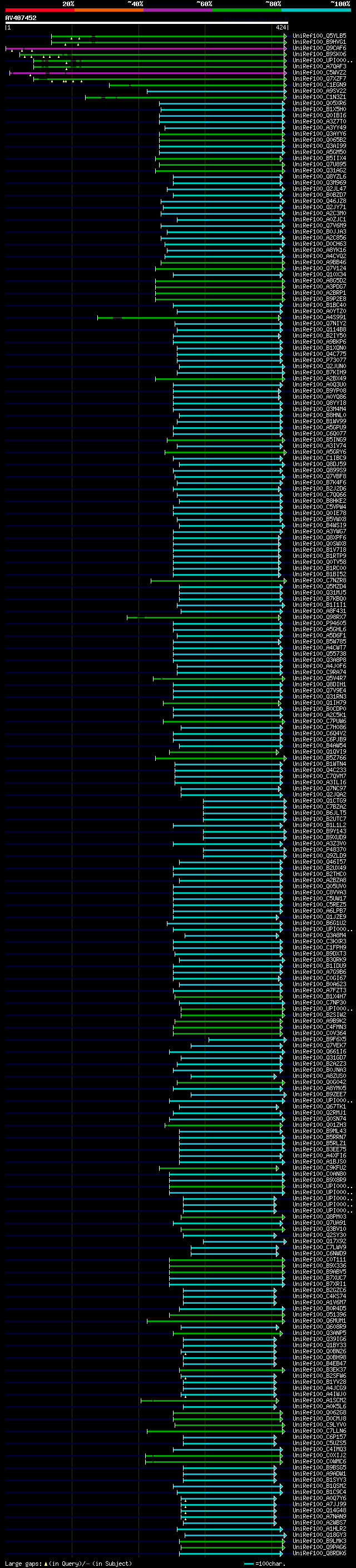This screenshot has width=356, height=1568.
Task: Click hit label UniRef100_Q14G48
Action: [319, 1510]
